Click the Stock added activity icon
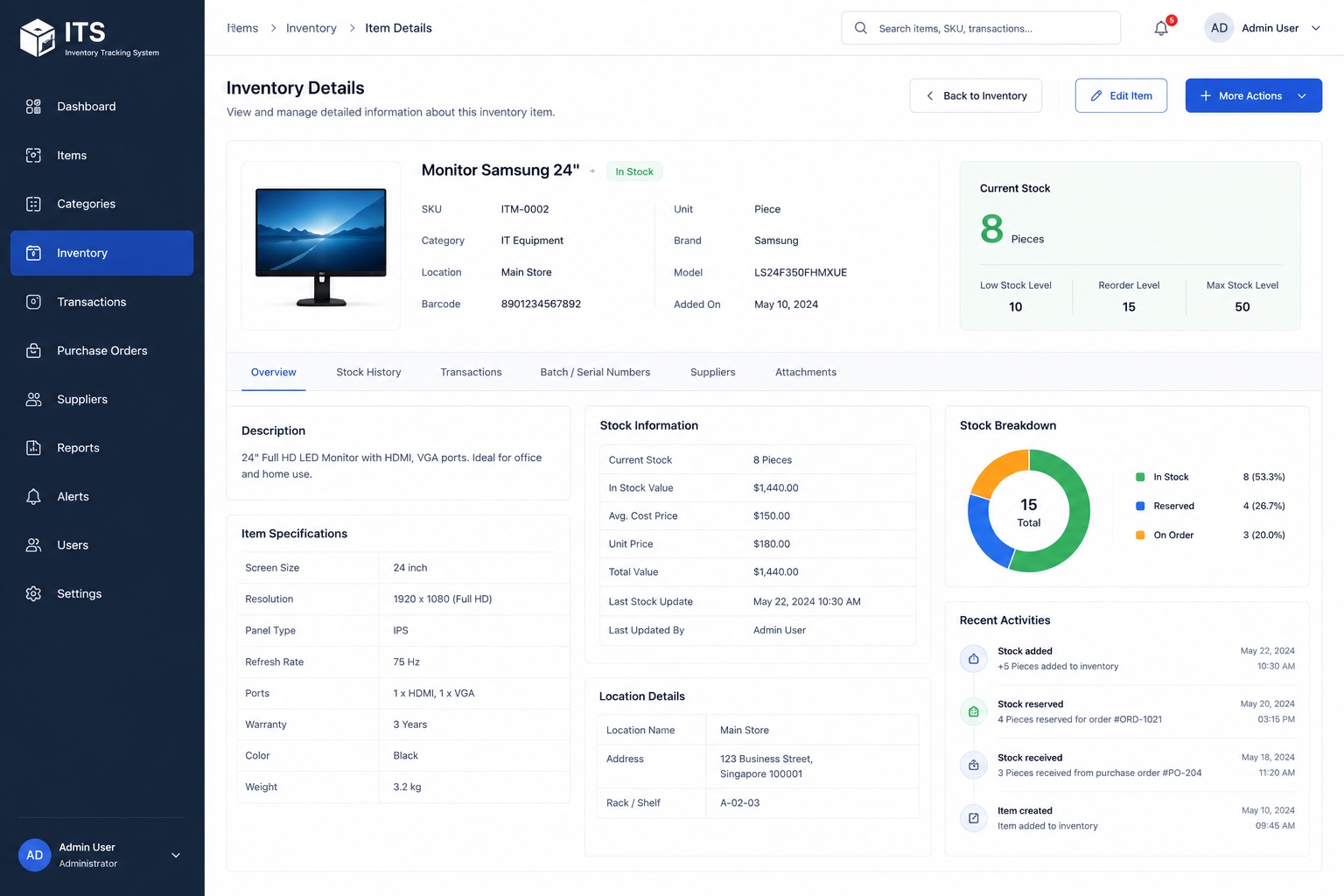The height and width of the screenshot is (896, 1344). tap(974, 659)
